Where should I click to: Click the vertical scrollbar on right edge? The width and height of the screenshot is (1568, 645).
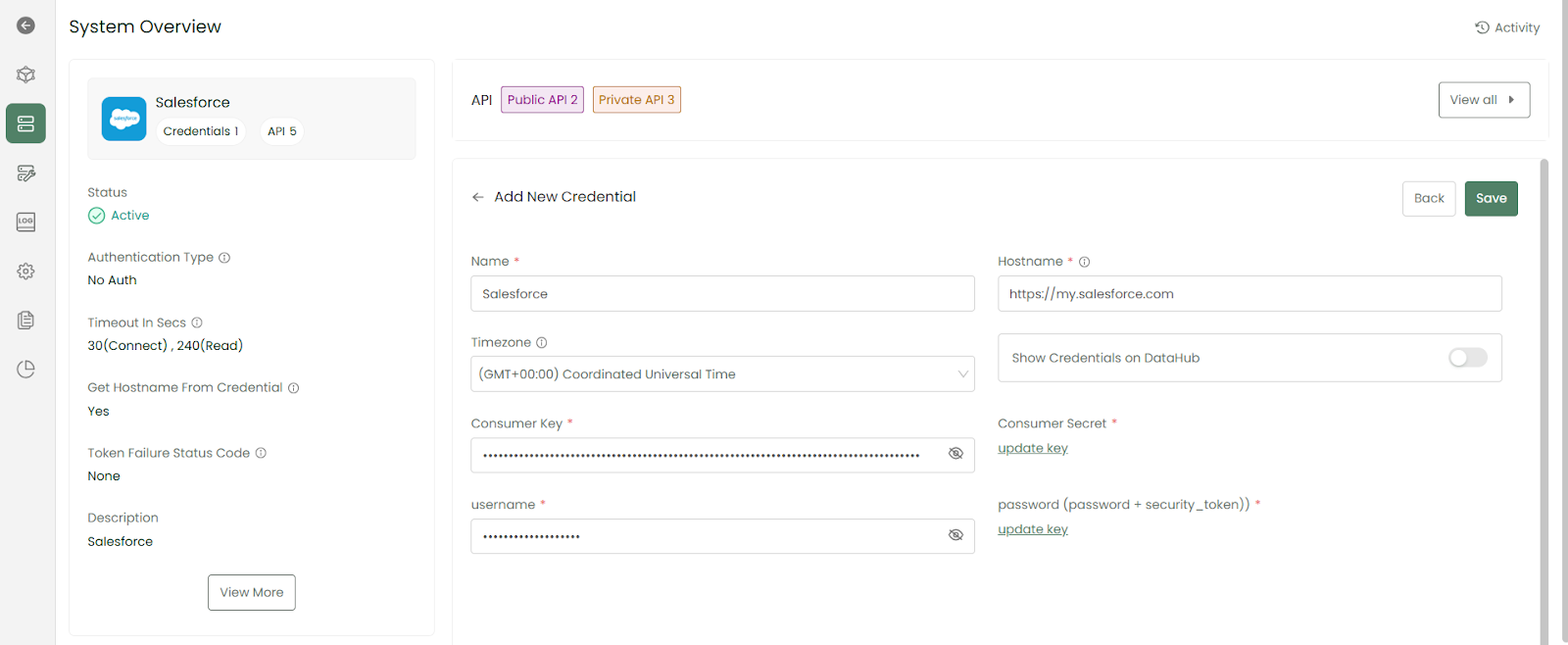1543,392
